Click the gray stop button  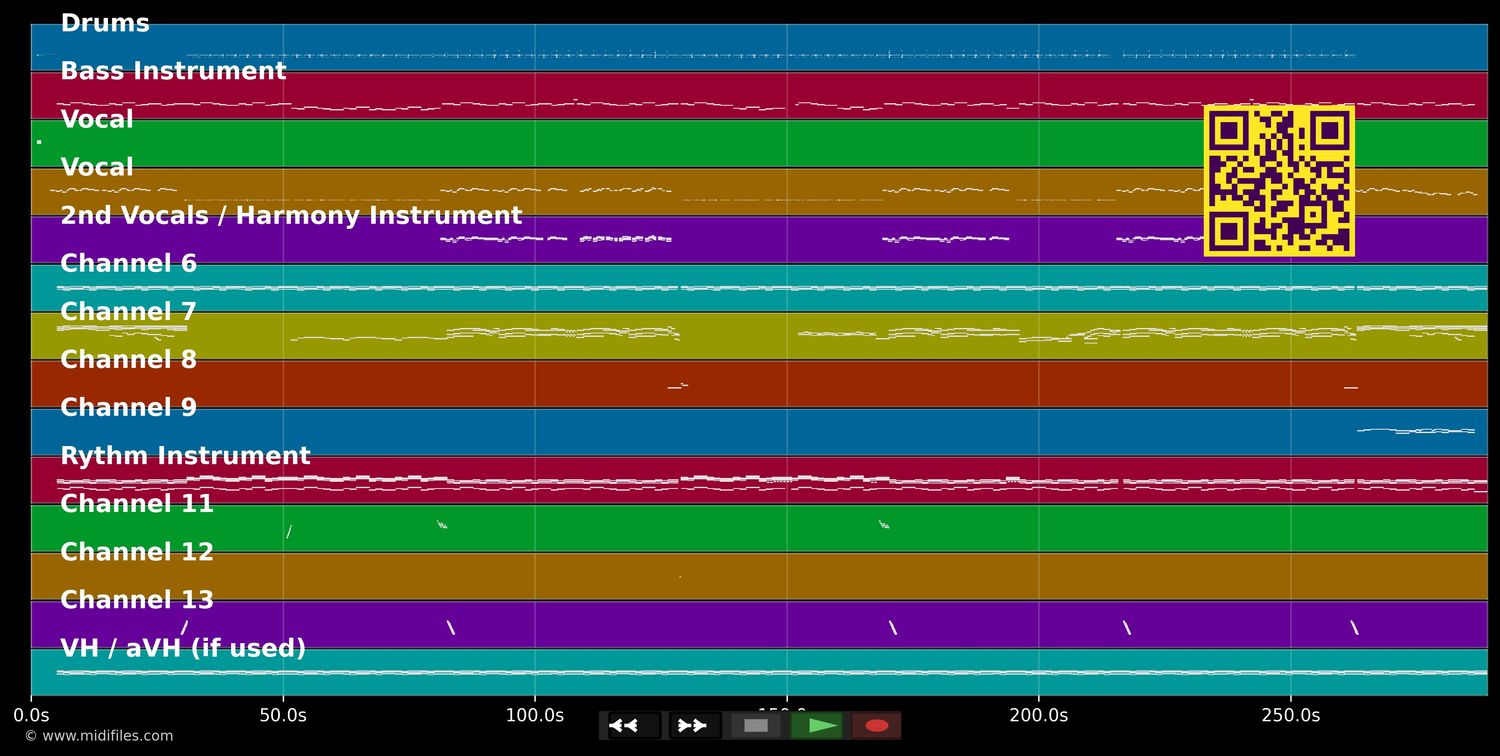click(756, 726)
